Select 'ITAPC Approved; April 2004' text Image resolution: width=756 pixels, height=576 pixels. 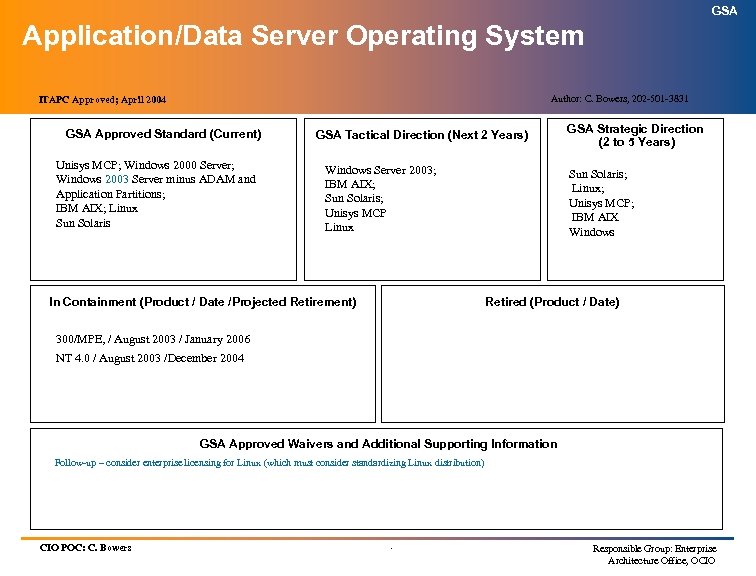click(x=102, y=100)
